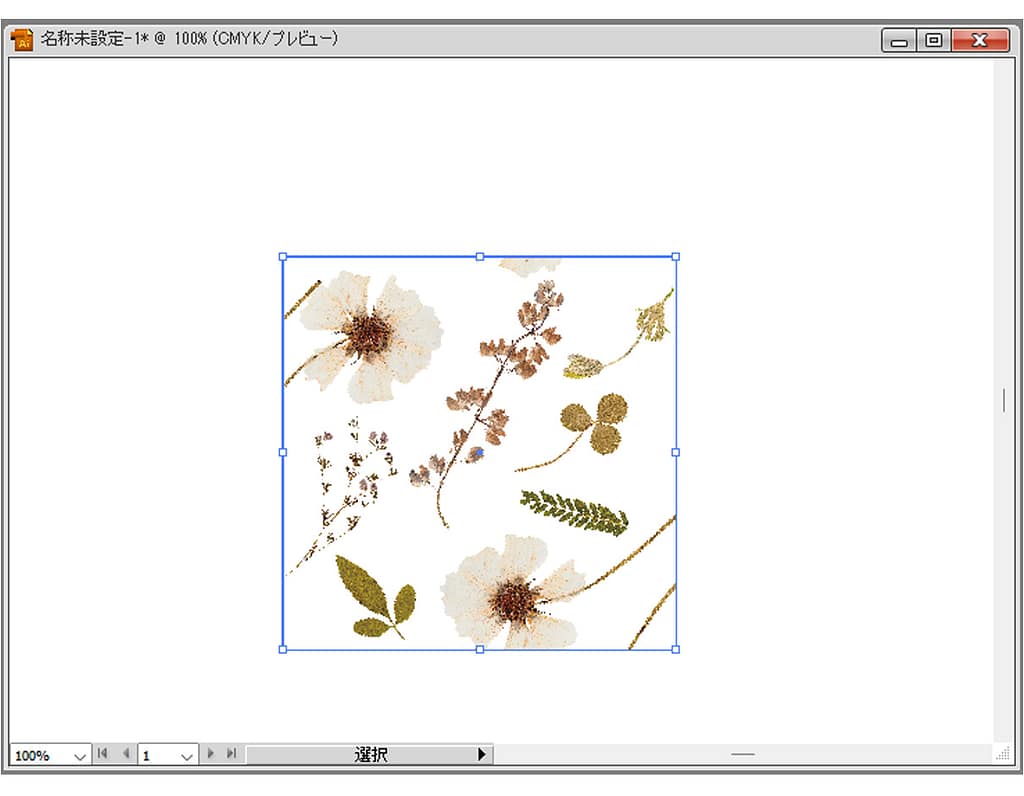
Task: Click the horizontal scrollbar thumb at bottom
Action: coord(742,754)
